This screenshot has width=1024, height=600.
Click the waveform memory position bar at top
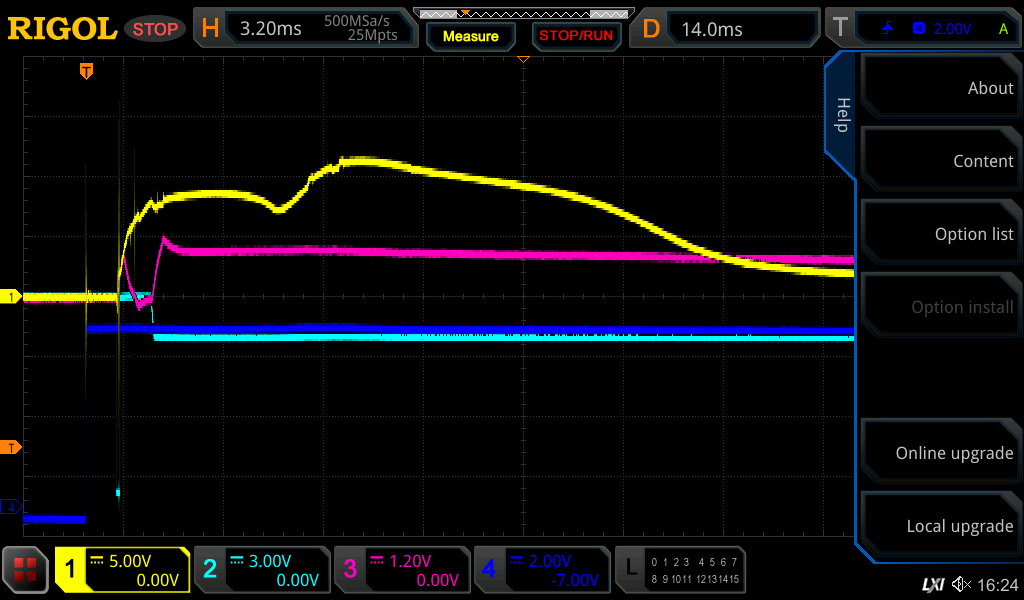[523, 13]
